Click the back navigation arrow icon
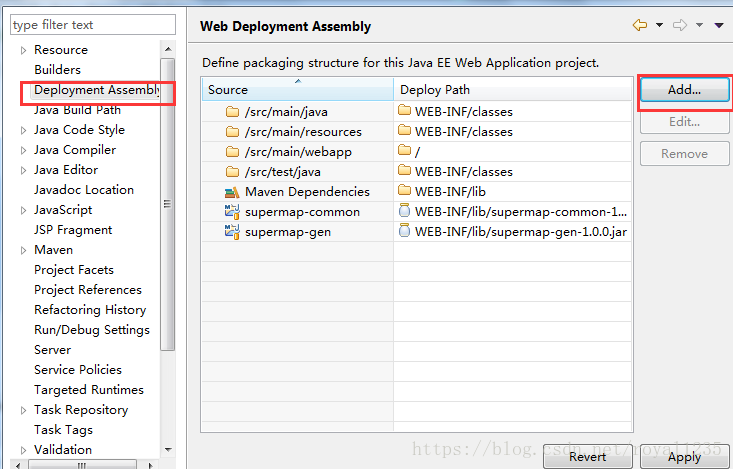Image resolution: width=733 pixels, height=469 pixels. point(640,25)
